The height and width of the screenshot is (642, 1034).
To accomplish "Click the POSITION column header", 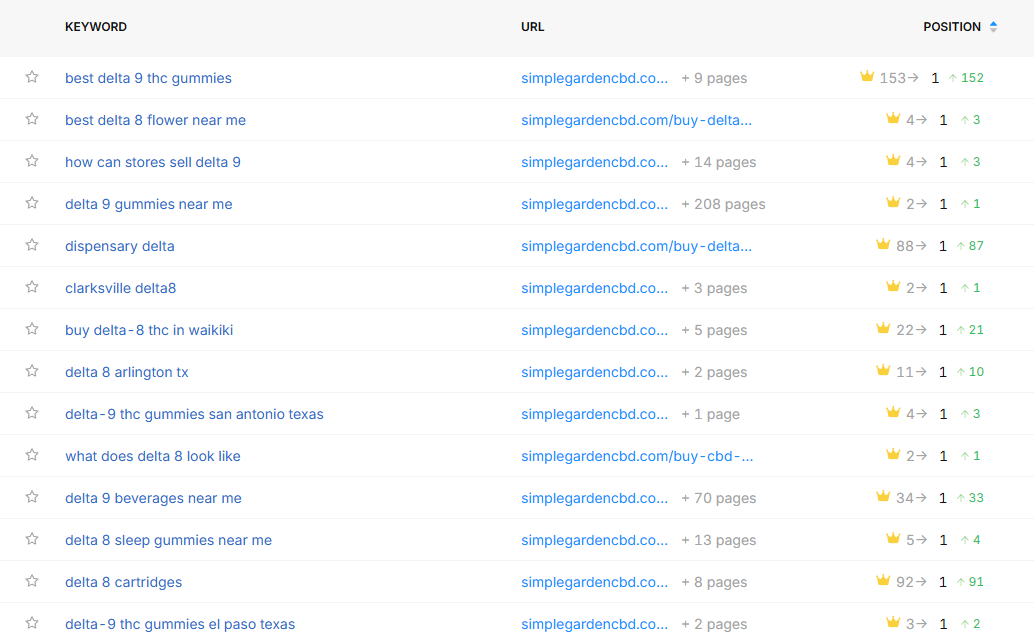I will click(x=952, y=27).
